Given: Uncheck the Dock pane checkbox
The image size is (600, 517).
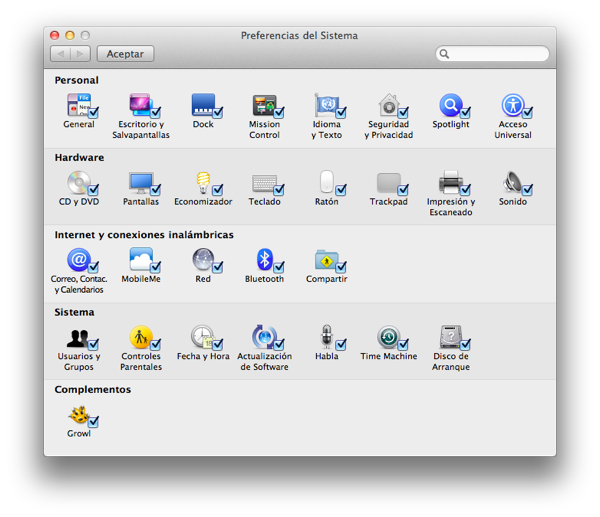Looking at the screenshot, I should [218, 113].
